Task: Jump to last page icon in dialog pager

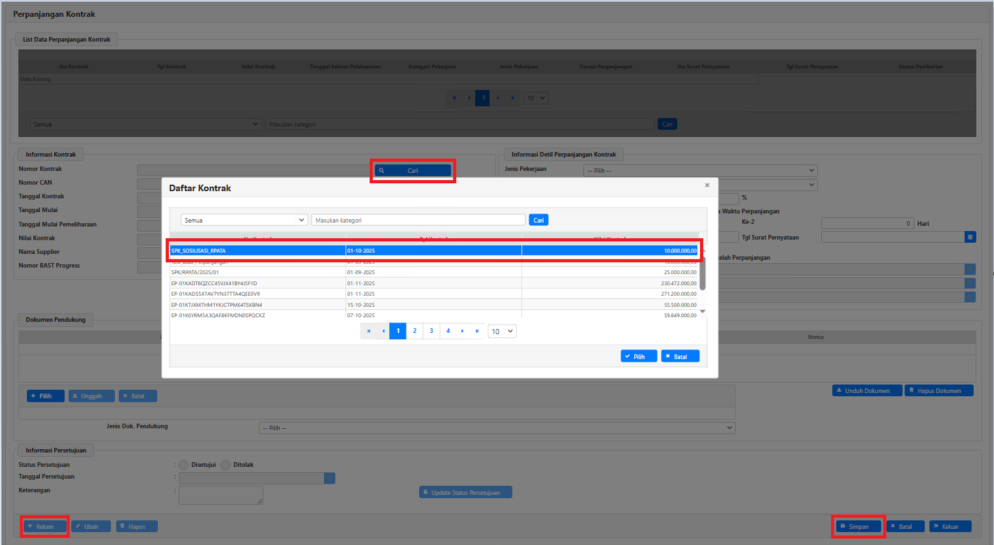Action: point(478,330)
